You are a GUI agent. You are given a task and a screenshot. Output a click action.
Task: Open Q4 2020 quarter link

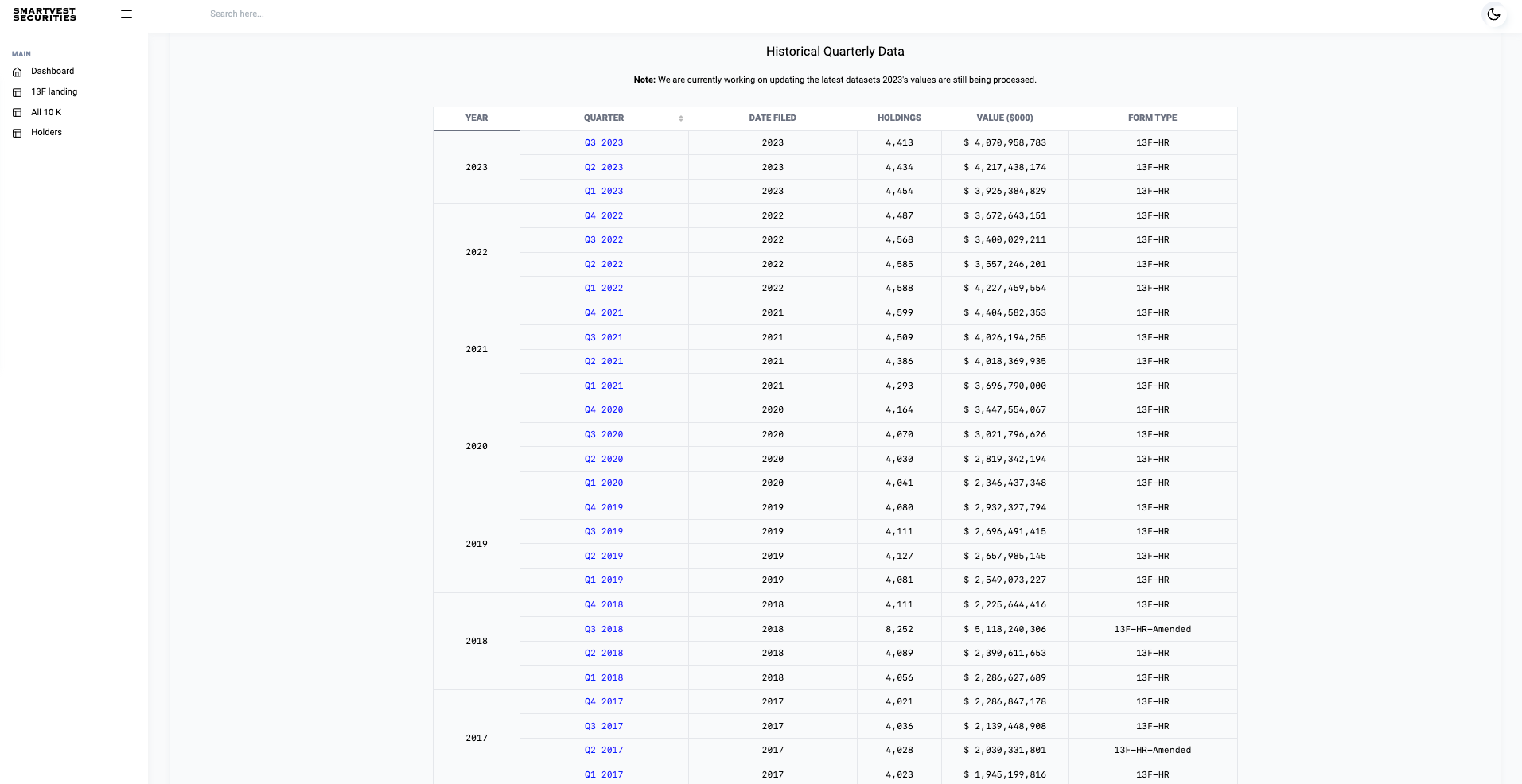(604, 410)
